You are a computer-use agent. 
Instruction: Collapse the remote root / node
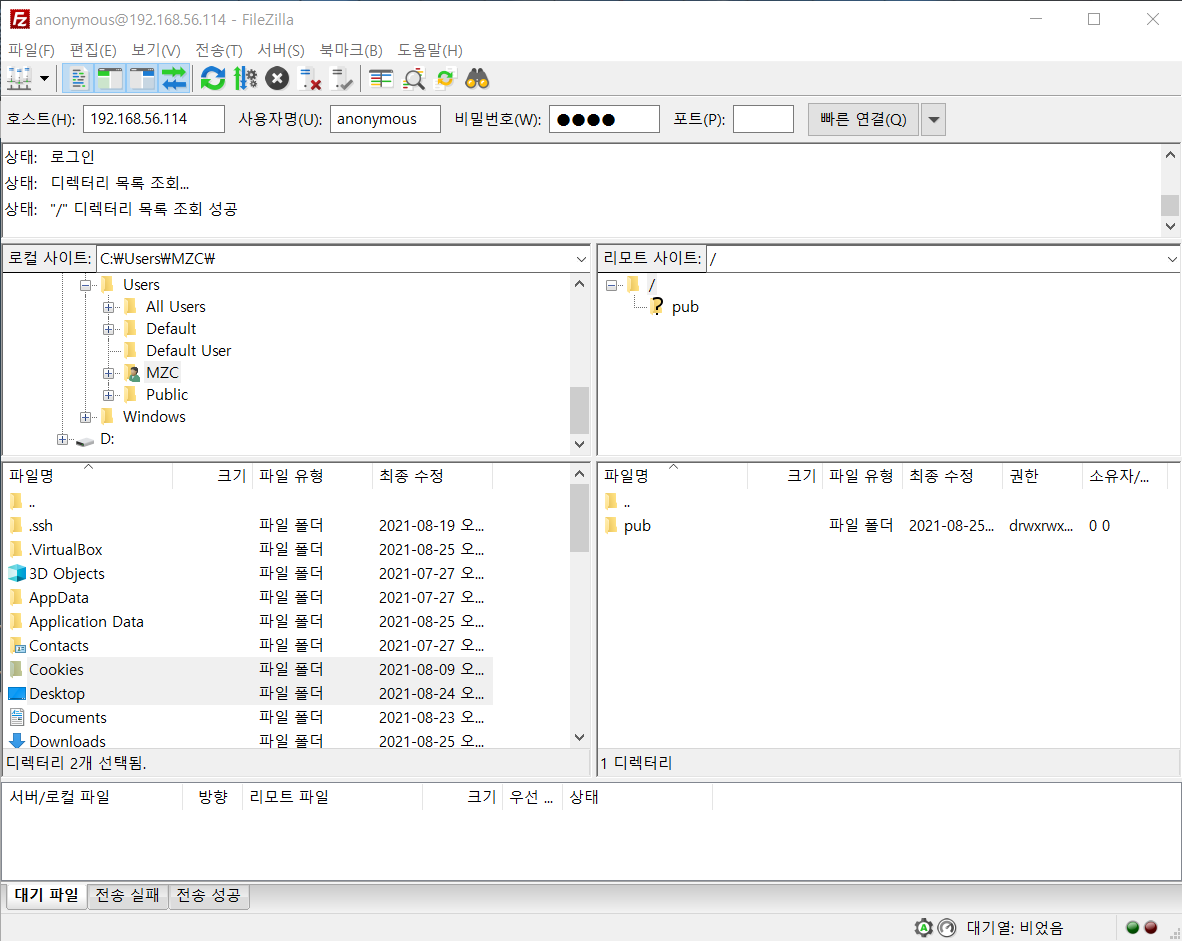click(x=611, y=285)
